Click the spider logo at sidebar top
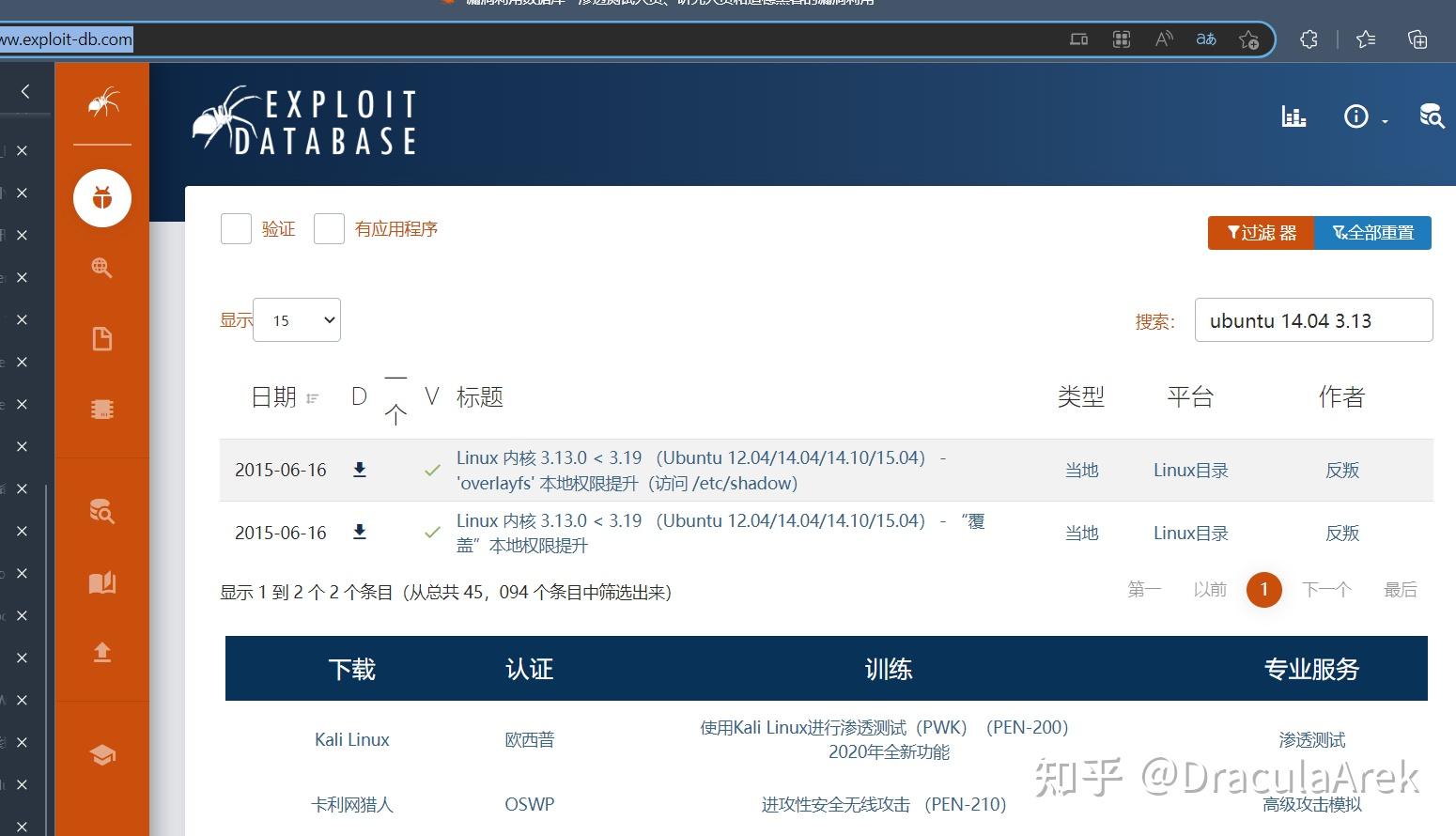This screenshot has width=1456, height=836. click(x=102, y=101)
